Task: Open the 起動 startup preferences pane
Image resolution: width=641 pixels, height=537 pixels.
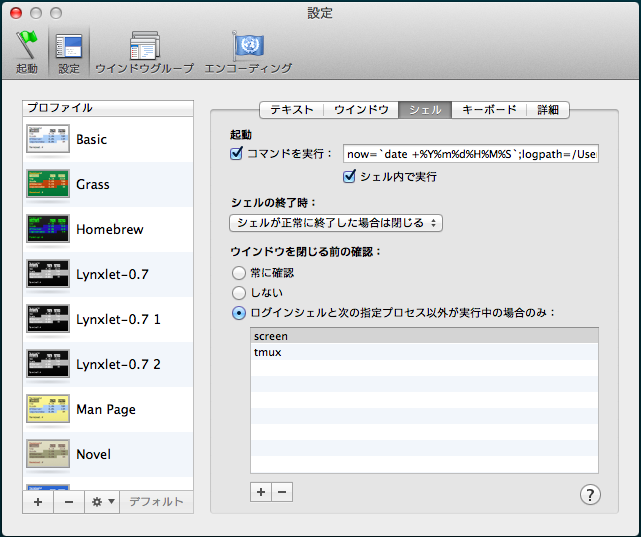Action: coord(27,52)
